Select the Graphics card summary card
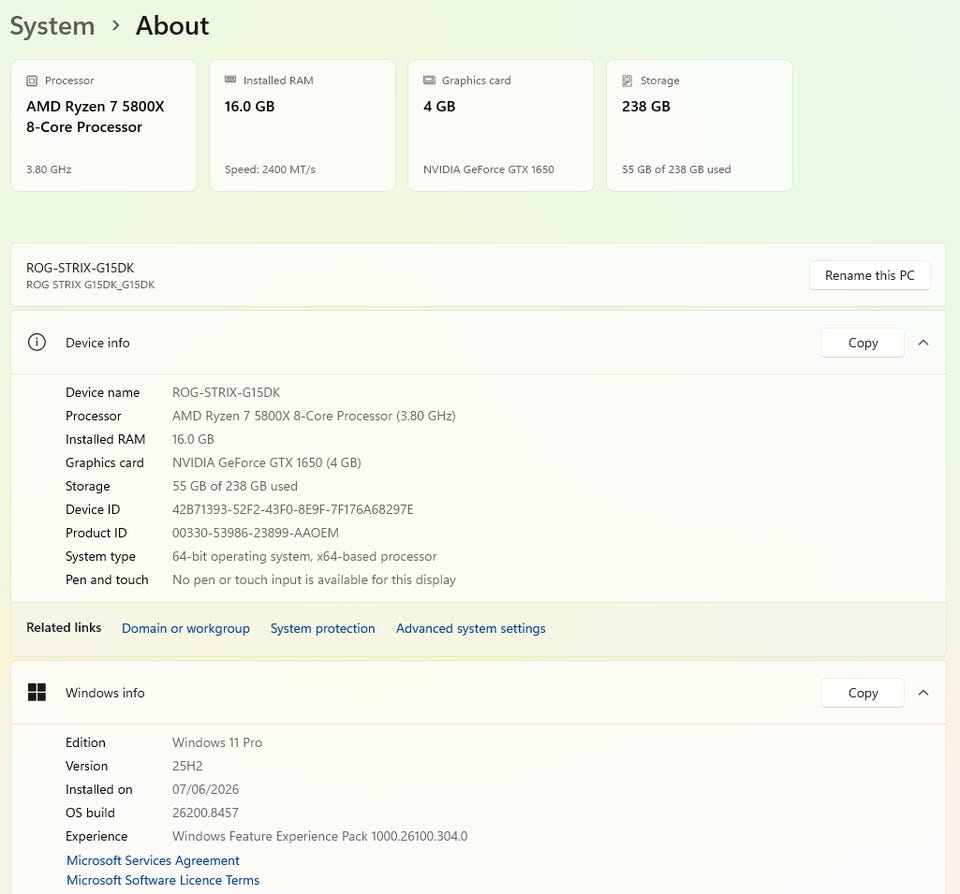The width and height of the screenshot is (960, 894). pos(501,126)
